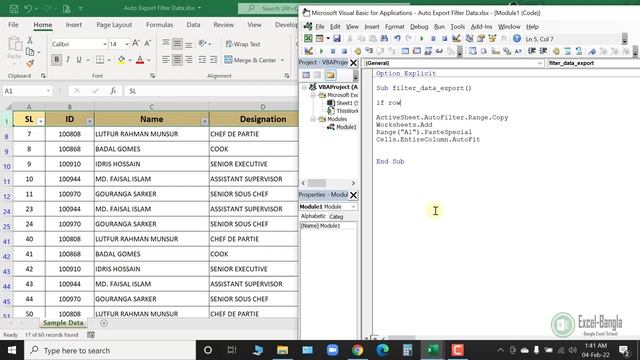Click the yellow Fill Color swatch button
This screenshot has width=640, height=360.
[x=122, y=60]
